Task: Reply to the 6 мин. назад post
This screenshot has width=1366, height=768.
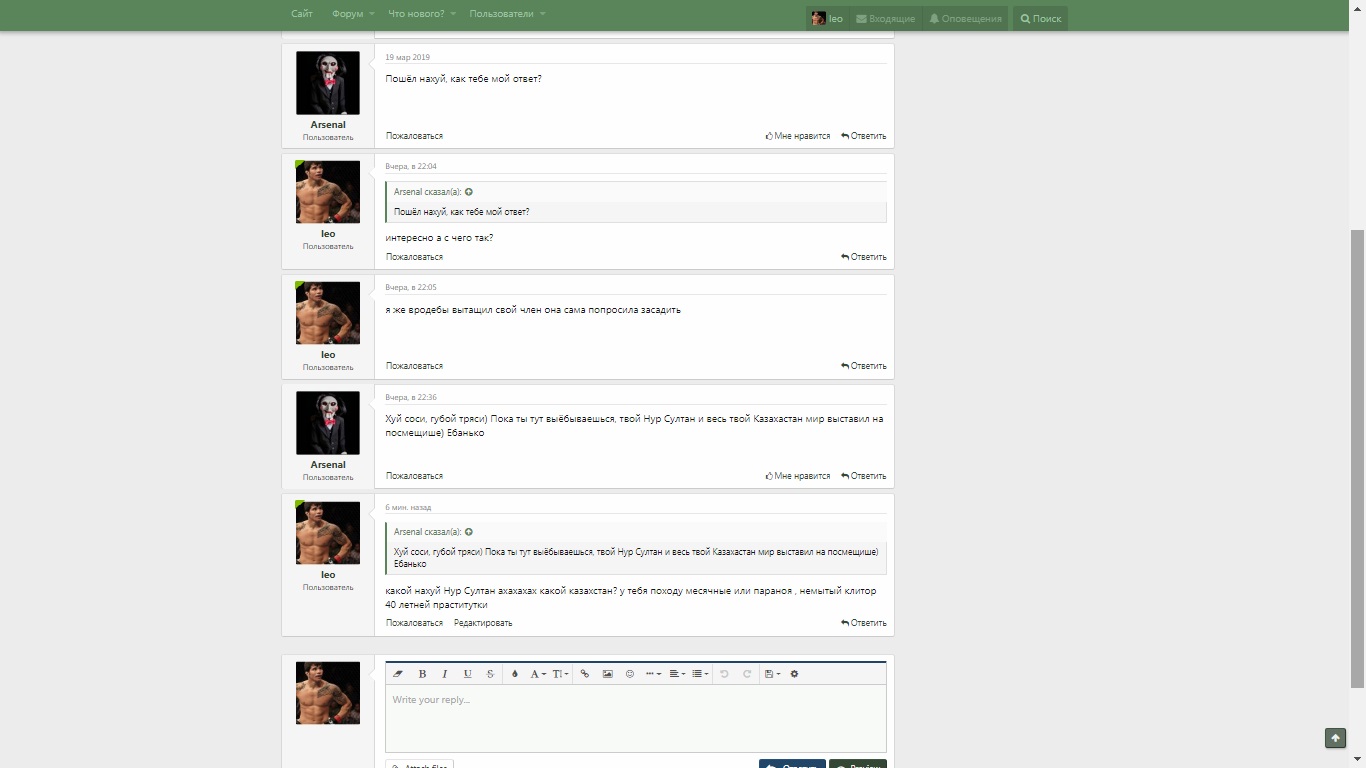Action: 864,623
